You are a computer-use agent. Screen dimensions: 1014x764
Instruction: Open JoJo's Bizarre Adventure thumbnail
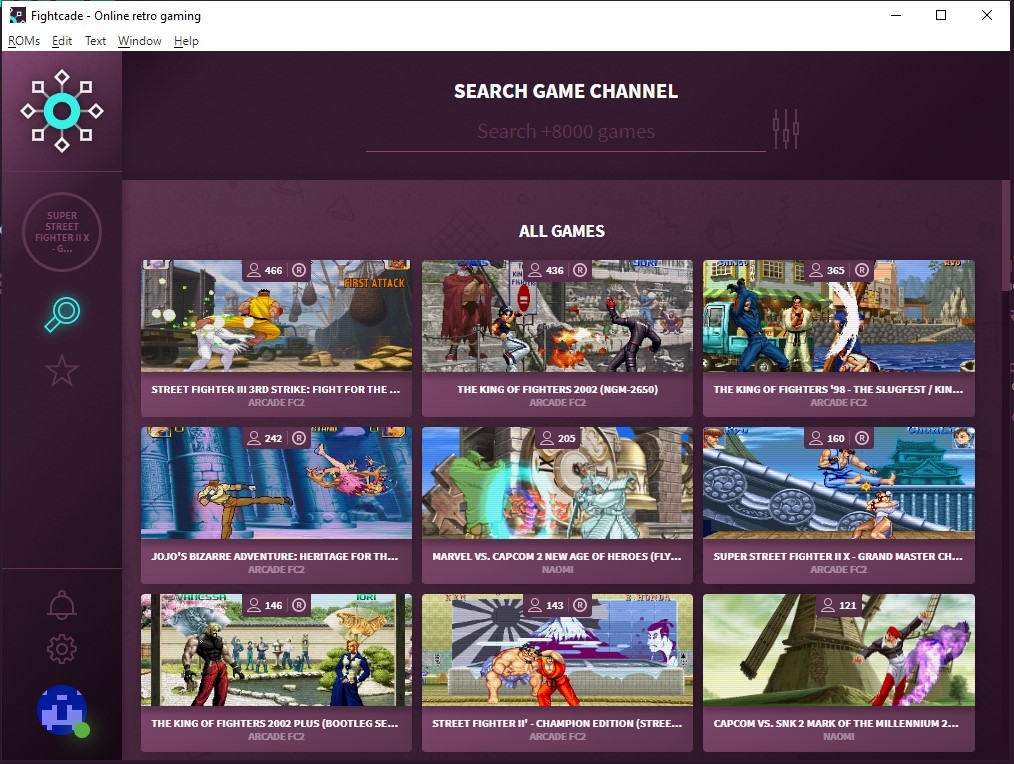pyautogui.click(x=276, y=483)
